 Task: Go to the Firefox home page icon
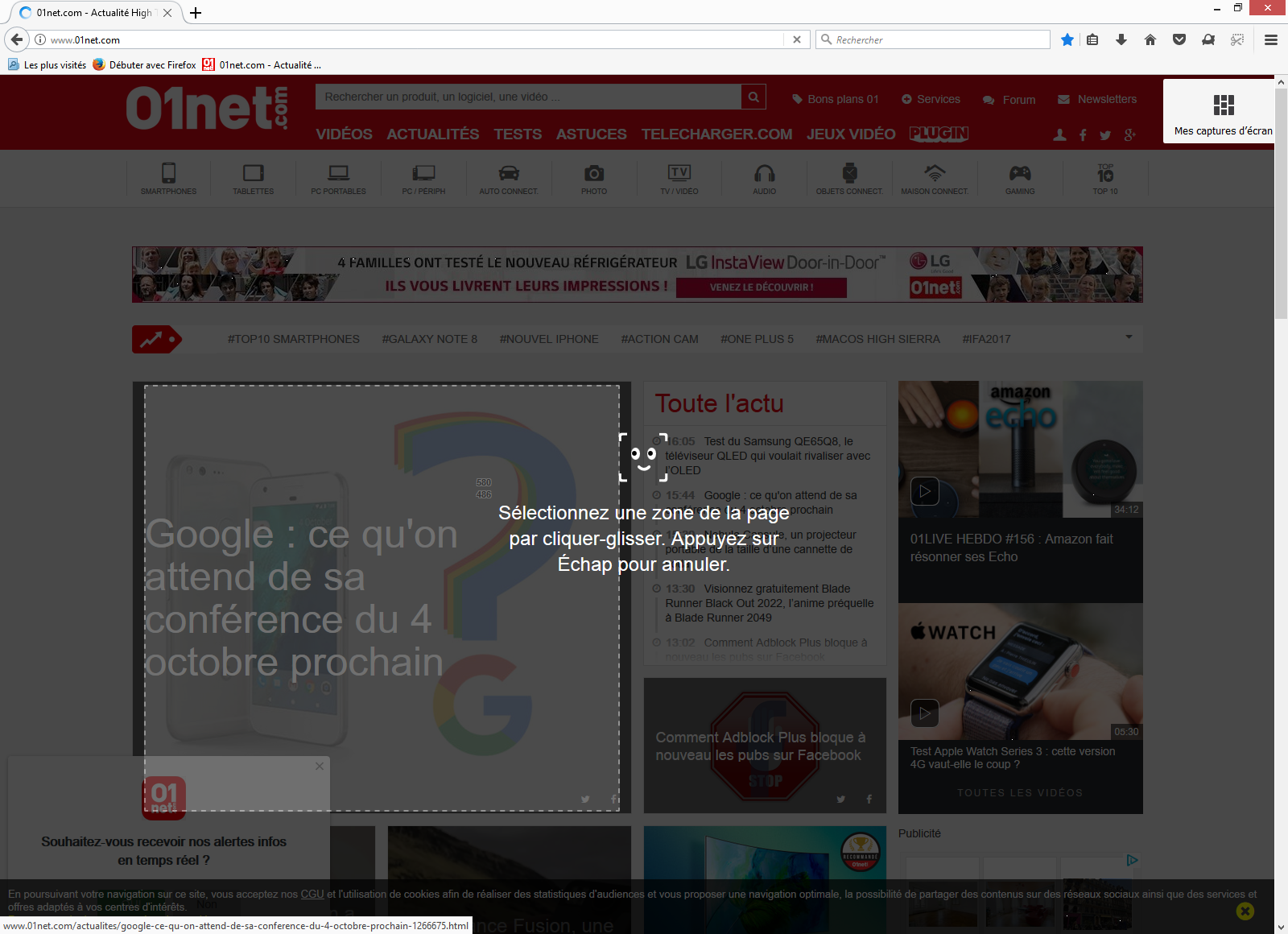1150,39
